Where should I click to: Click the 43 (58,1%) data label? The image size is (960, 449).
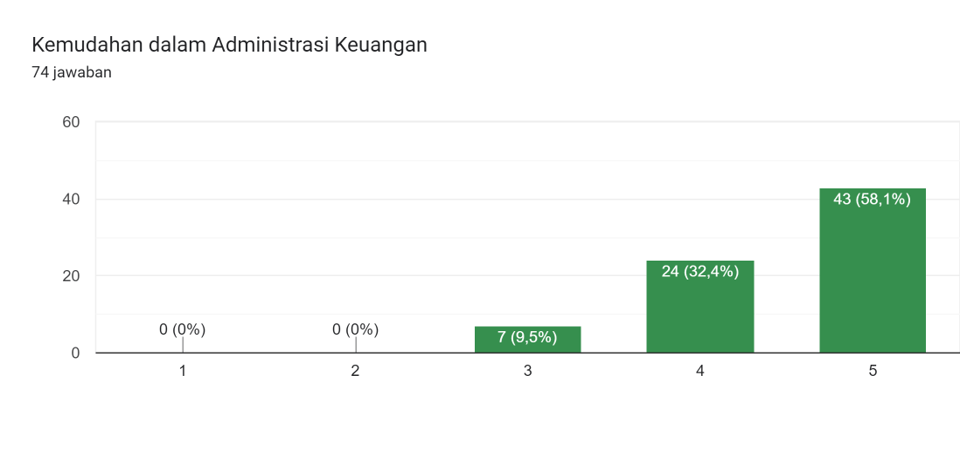click(x=872, y=199)
